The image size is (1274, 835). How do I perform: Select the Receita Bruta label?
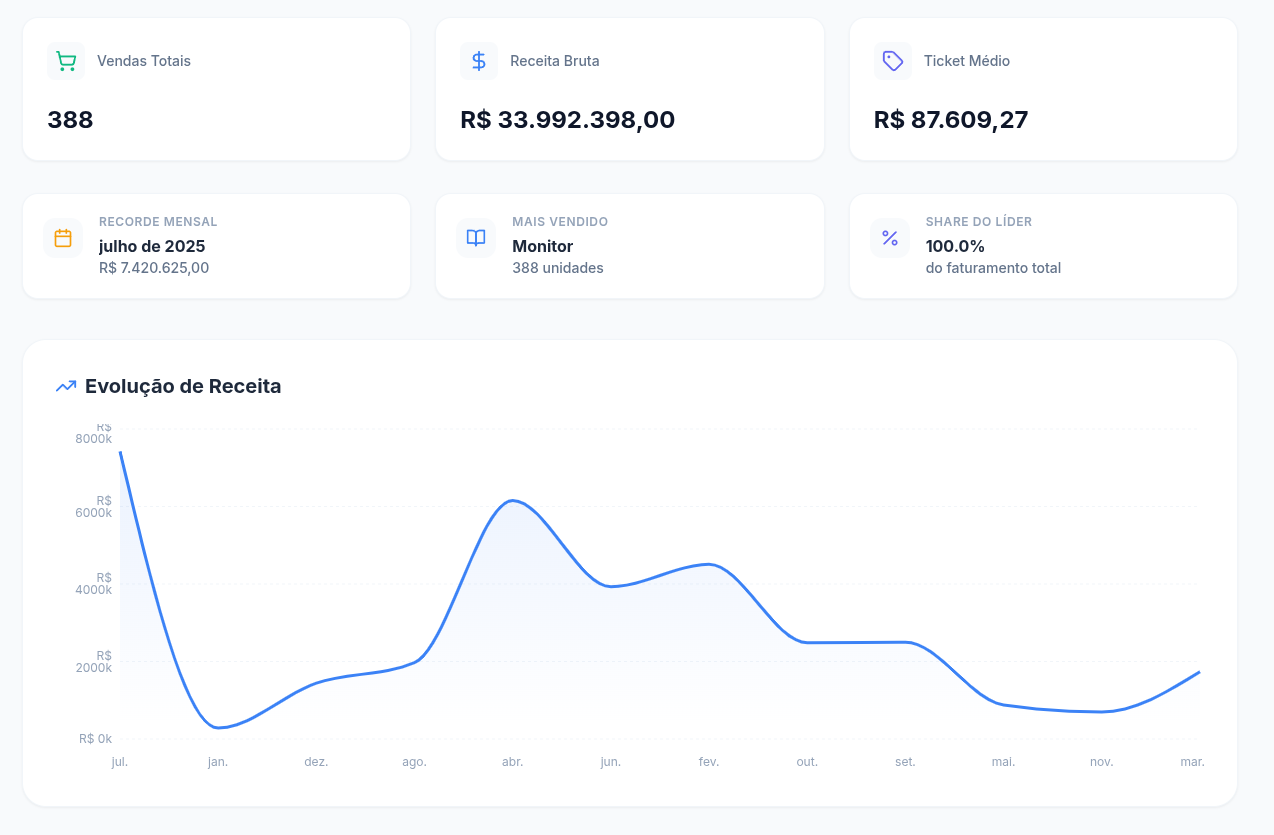pyautogui.click(x=555, y=61)
